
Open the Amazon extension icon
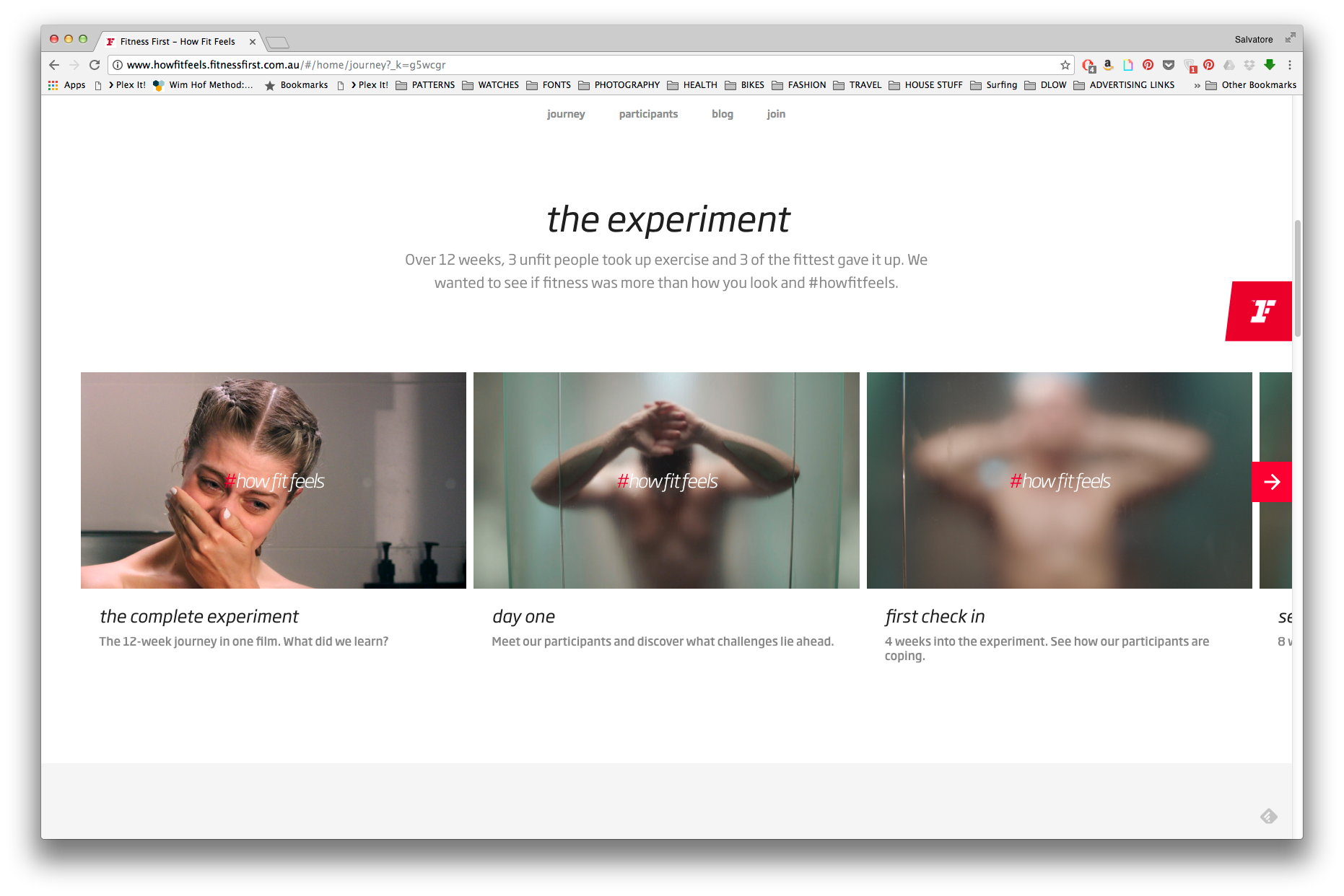1108,65
